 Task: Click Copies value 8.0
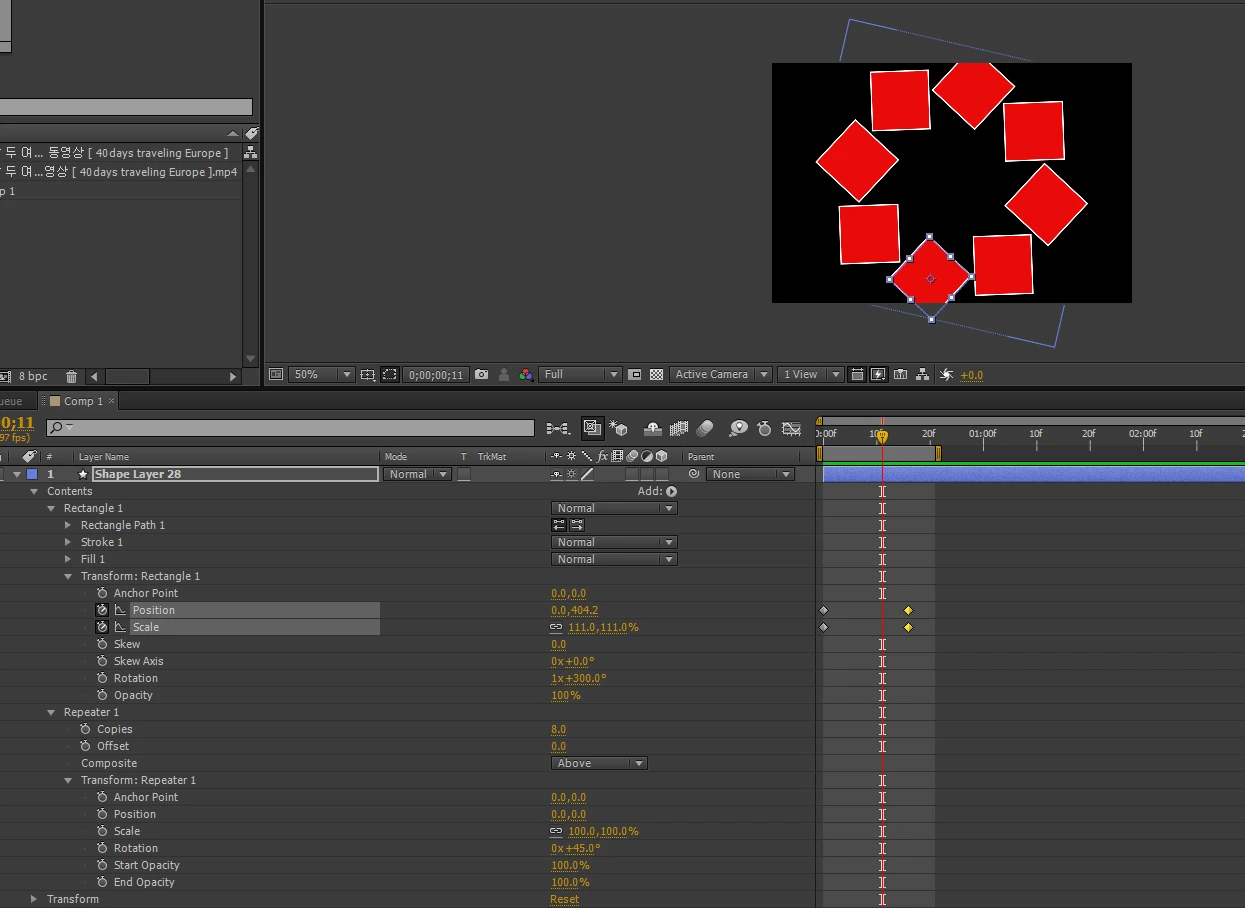click(558, 729)
